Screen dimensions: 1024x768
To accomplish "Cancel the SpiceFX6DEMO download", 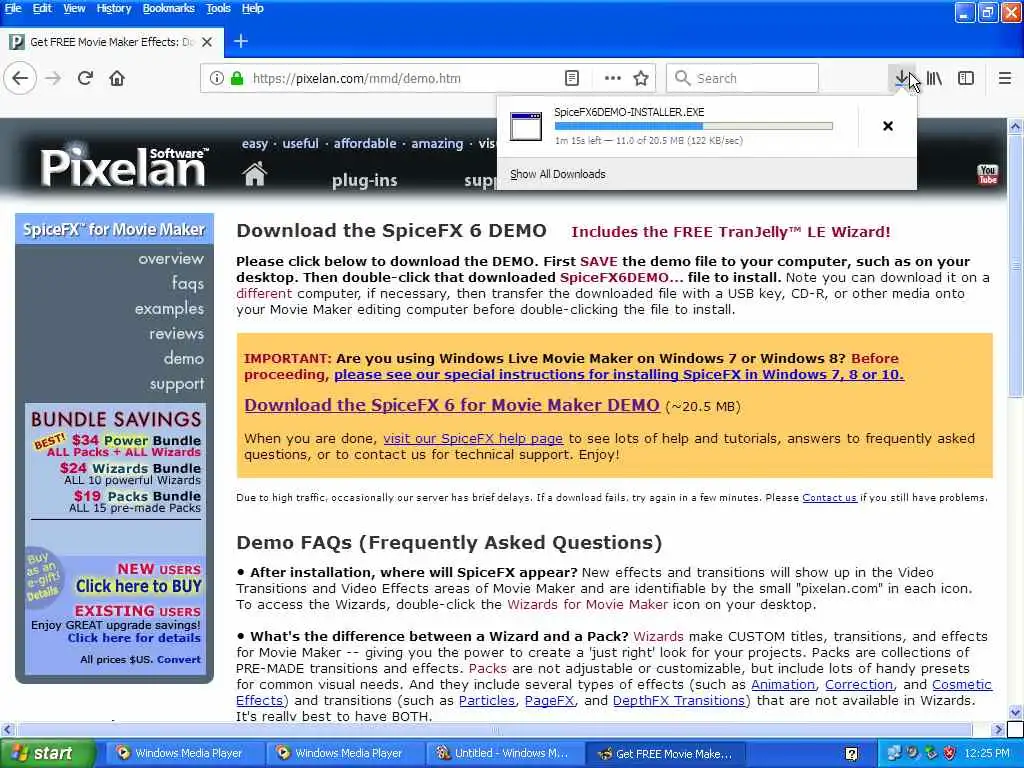I will 888,126.
